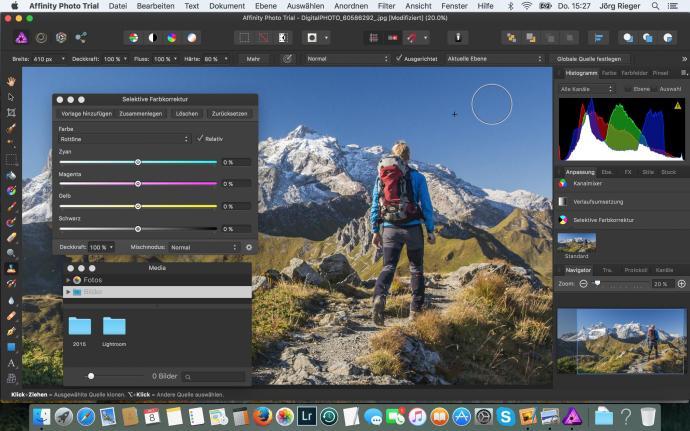The image size is (690, 431).
Task: Select the Crop tool
Action: point(11,112)
